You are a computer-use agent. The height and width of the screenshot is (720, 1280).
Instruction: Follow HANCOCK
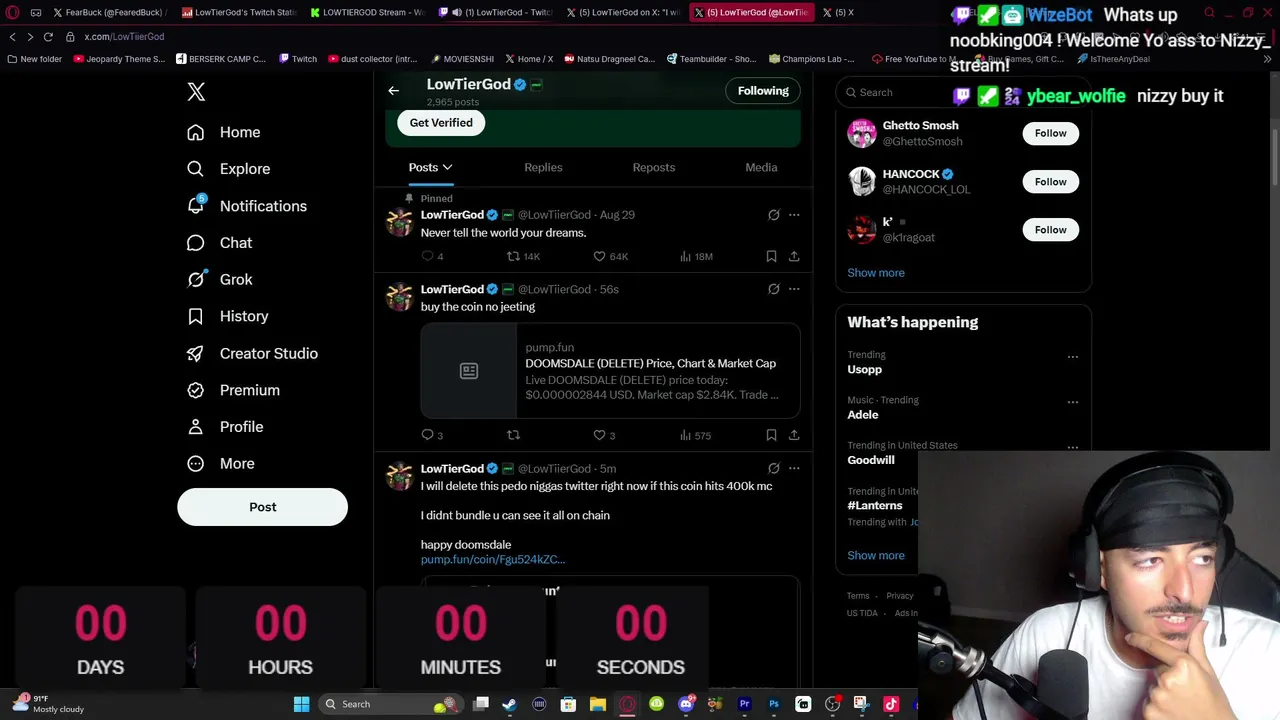coord(1051,182)
